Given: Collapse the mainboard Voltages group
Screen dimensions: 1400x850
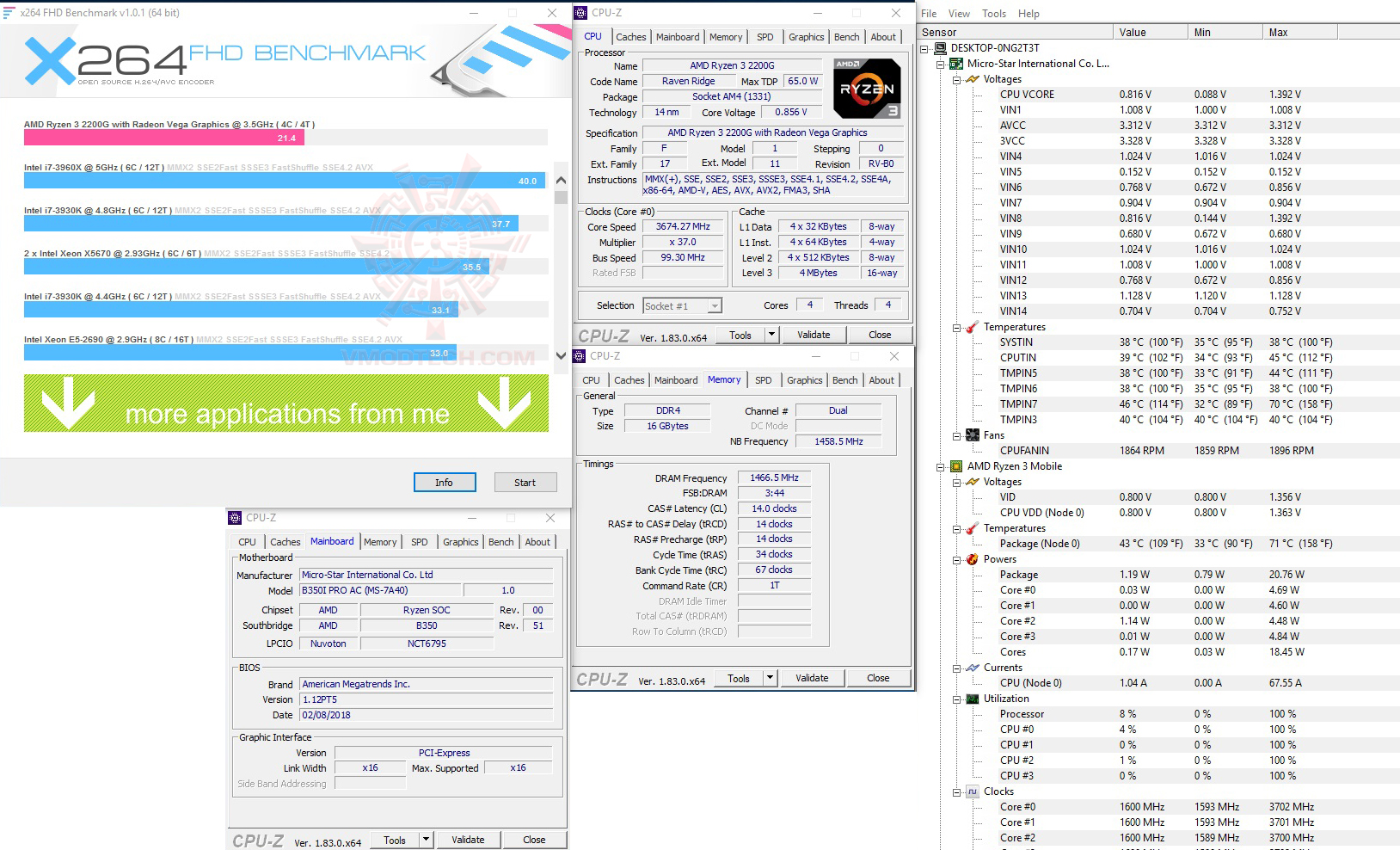Looking at the screenshot, I should coord(957,79).
